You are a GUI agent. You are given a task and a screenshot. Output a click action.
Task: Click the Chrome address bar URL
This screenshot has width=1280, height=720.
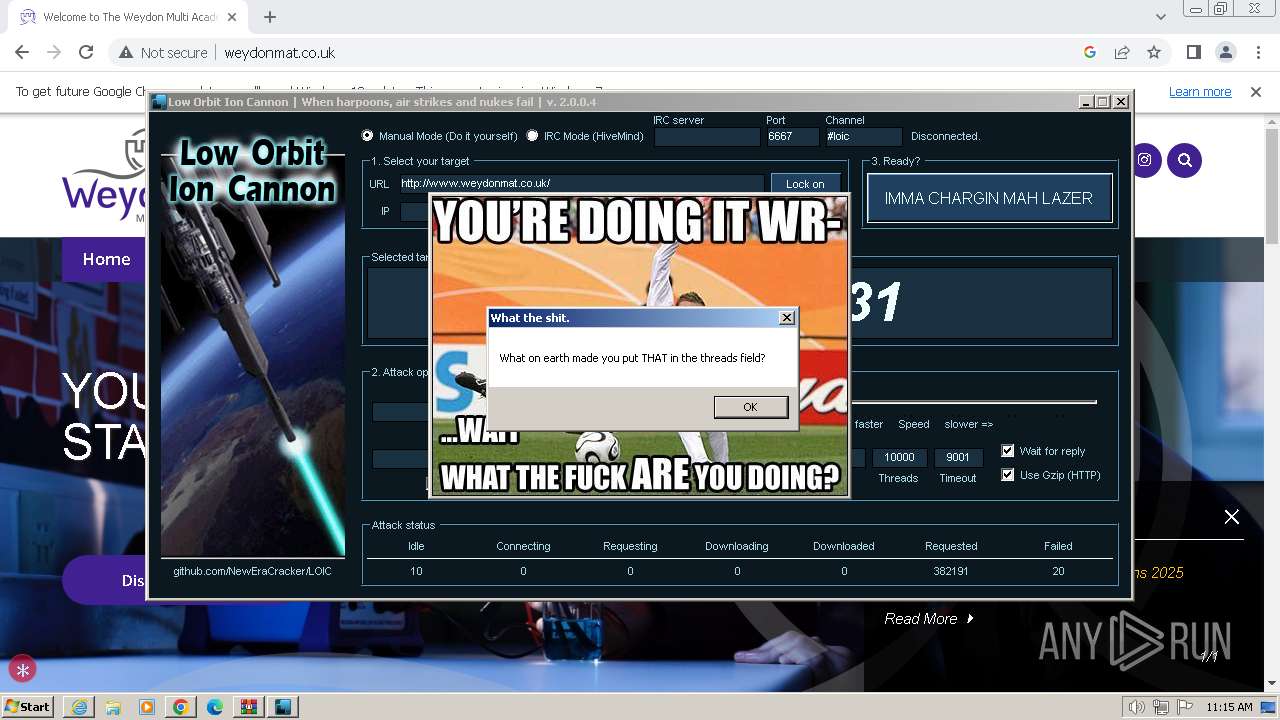(x=280, y=52)
